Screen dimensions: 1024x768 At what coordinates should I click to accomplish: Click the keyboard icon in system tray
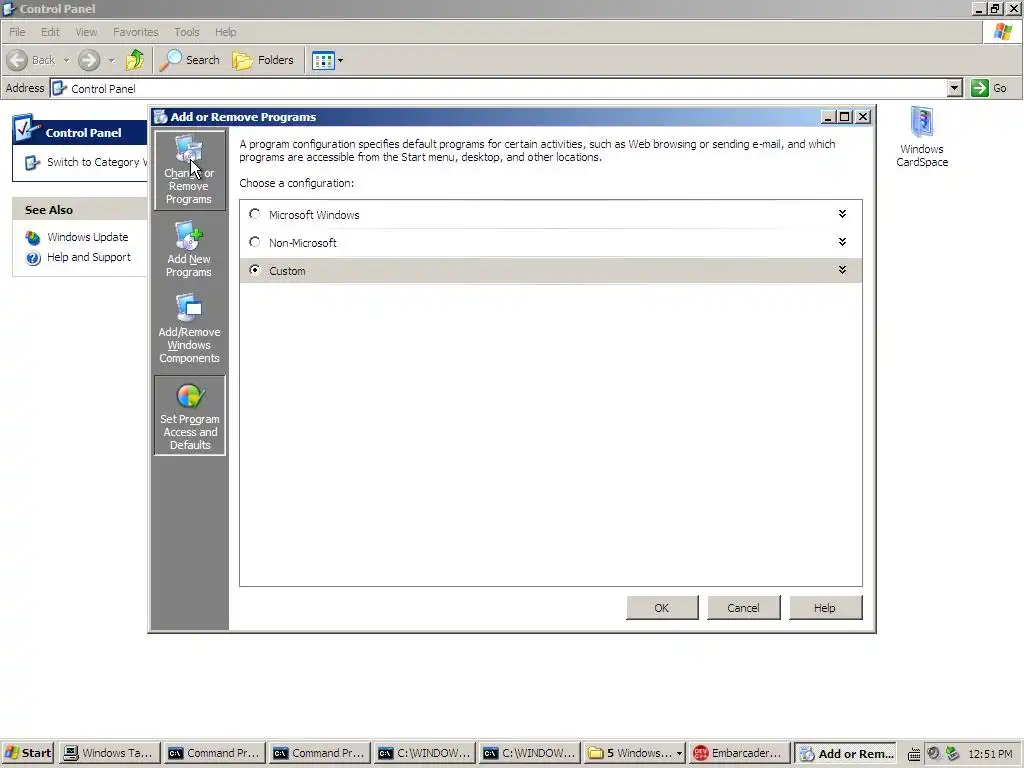click(914, 754)
